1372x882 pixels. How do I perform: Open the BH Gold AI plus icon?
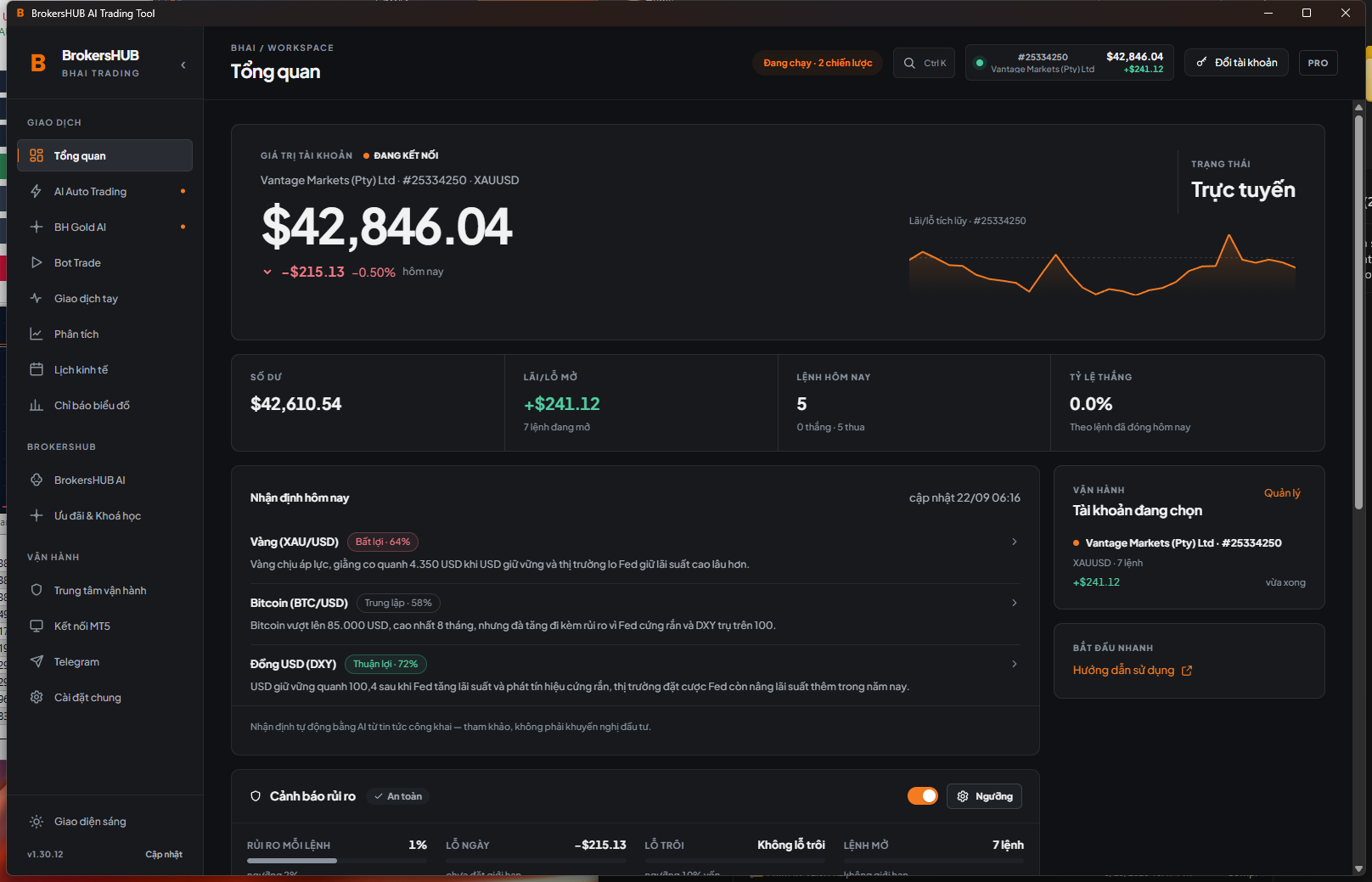point(37,227)
